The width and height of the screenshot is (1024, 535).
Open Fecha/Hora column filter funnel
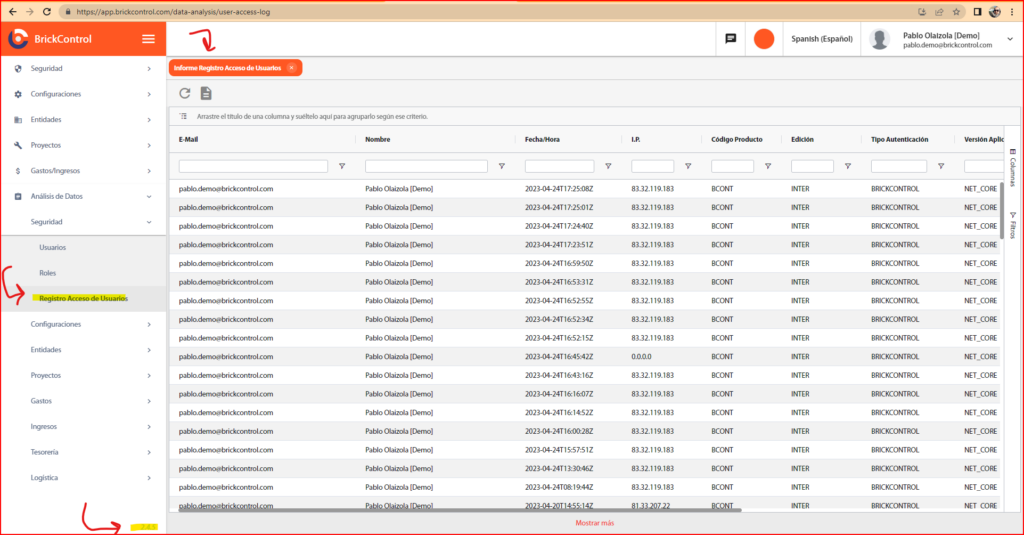click(x=608, y=167)
